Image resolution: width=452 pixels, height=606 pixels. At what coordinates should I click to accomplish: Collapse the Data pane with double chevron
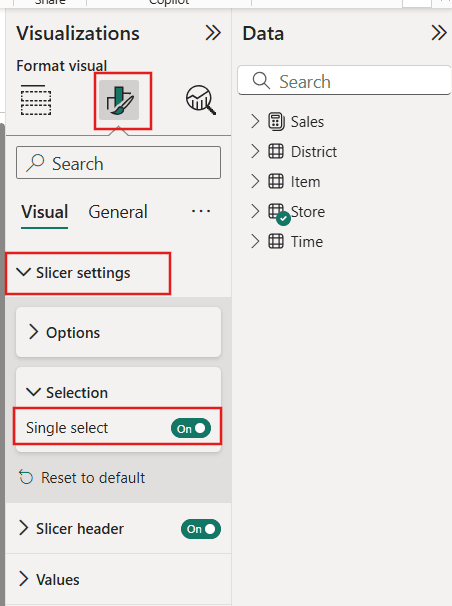(x=439, y=33)
